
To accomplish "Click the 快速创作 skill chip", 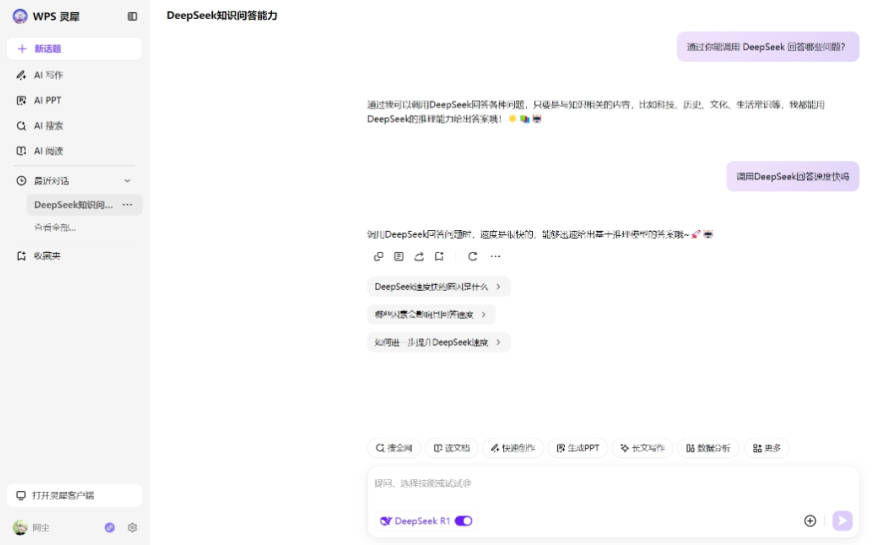I will coord(513,448).
